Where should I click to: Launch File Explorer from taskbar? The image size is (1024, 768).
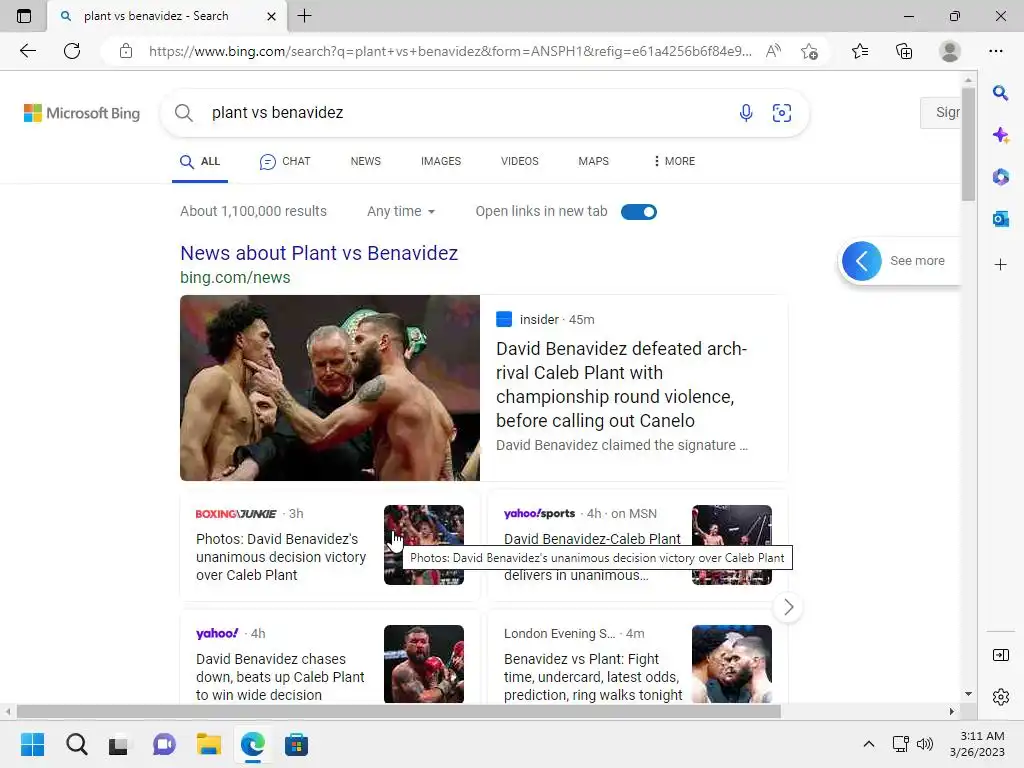tap(208, 744)
